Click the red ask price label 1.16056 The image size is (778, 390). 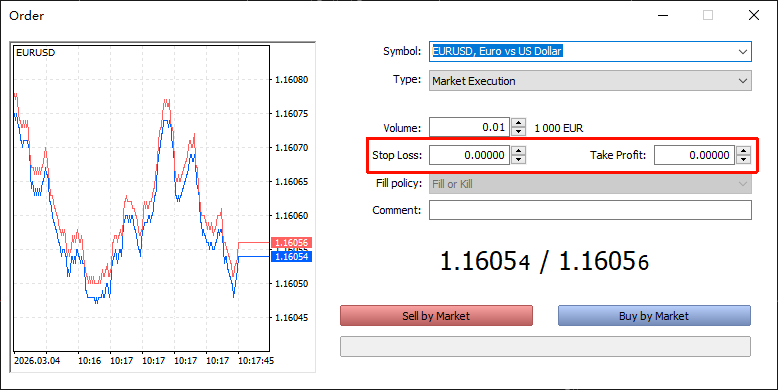pos(291,243)
